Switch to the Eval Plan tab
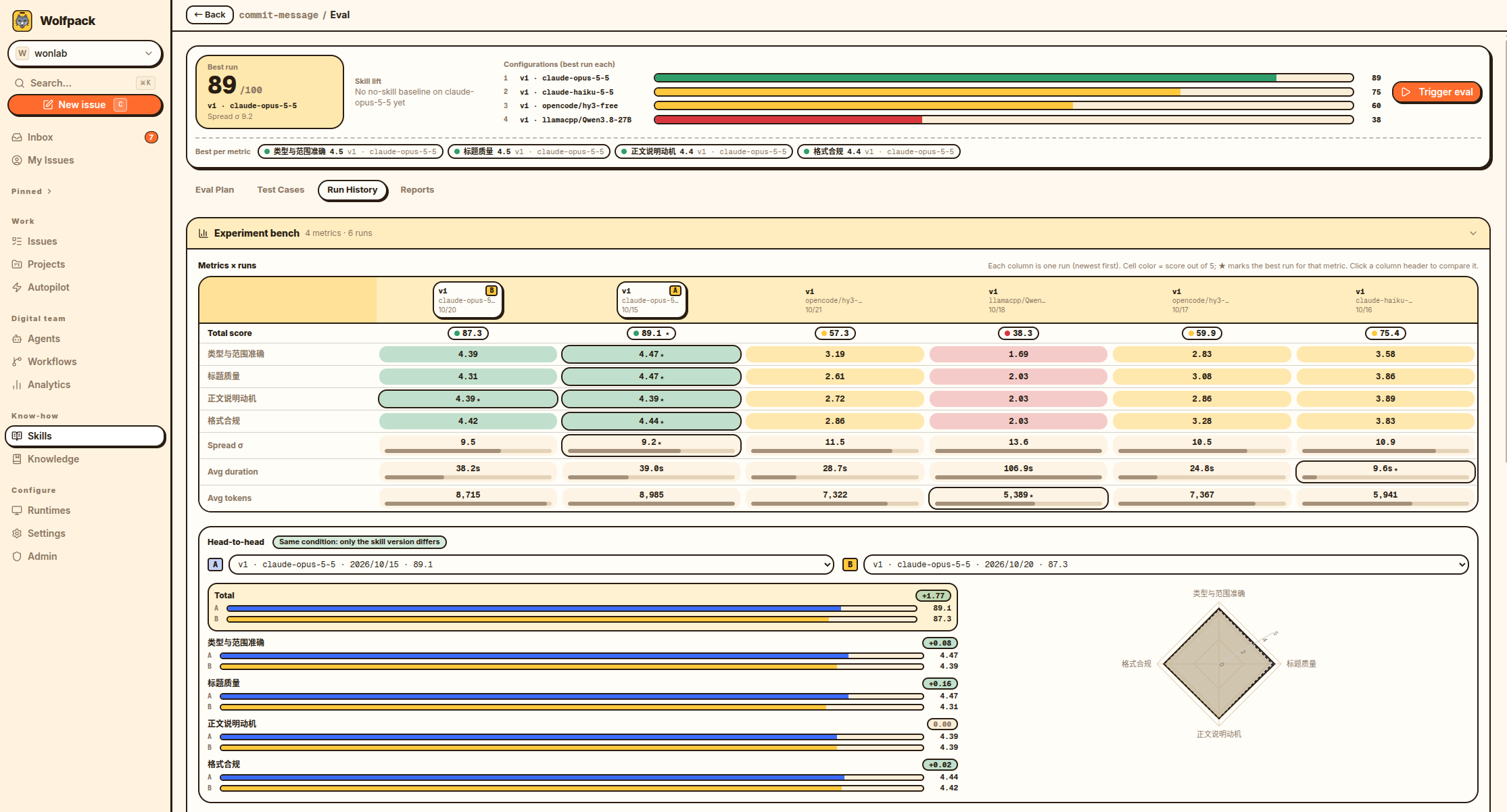Screen dimensions: 1507x812 pyautogui.click(x=214, y=190)
